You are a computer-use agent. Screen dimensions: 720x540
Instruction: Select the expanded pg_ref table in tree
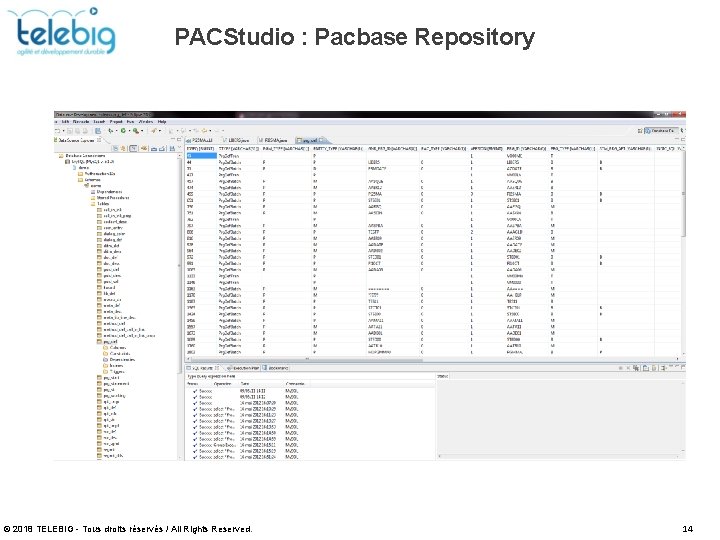107,342
